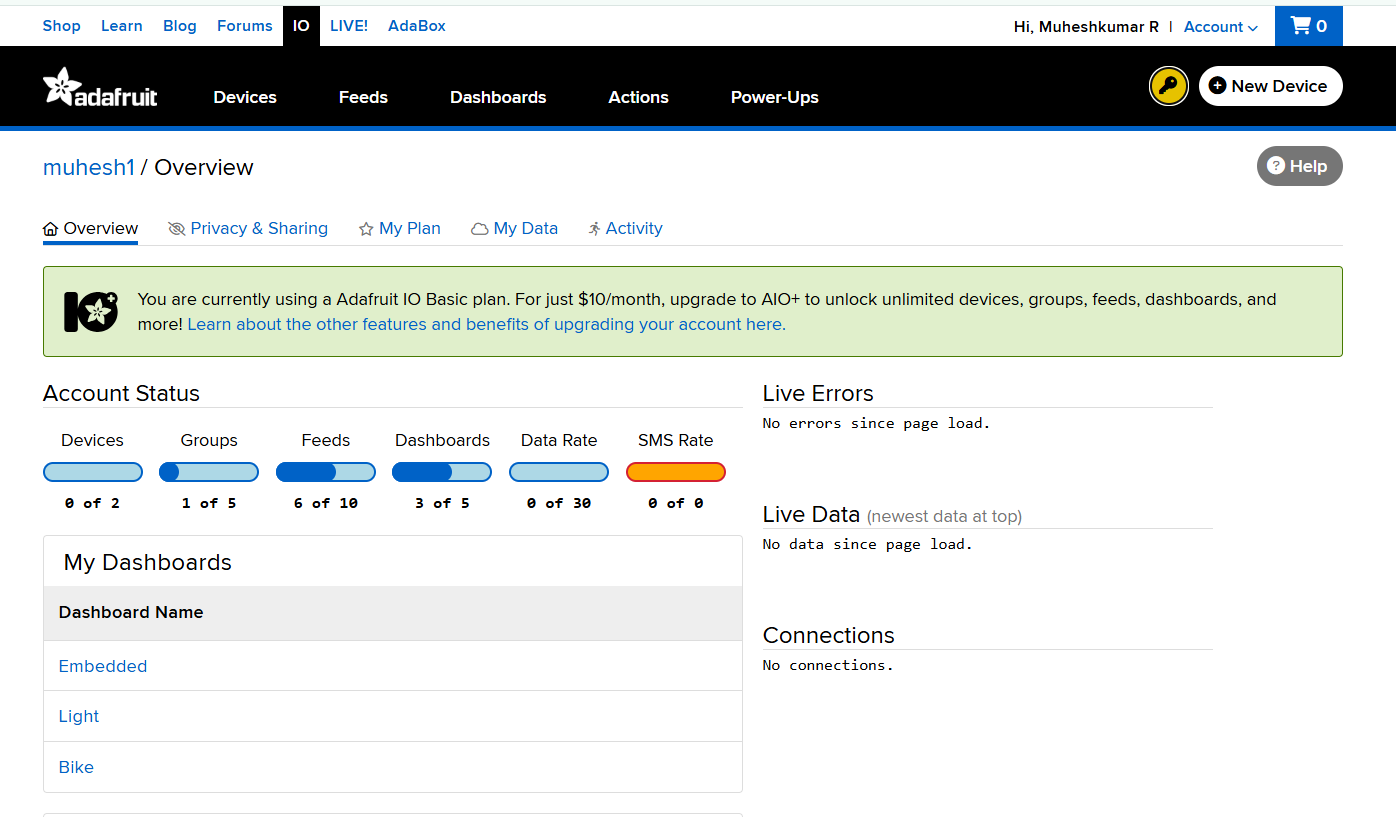The image size is (1396, 817).
Task: Click the Activity running figure icon
Action: point(595,229)
